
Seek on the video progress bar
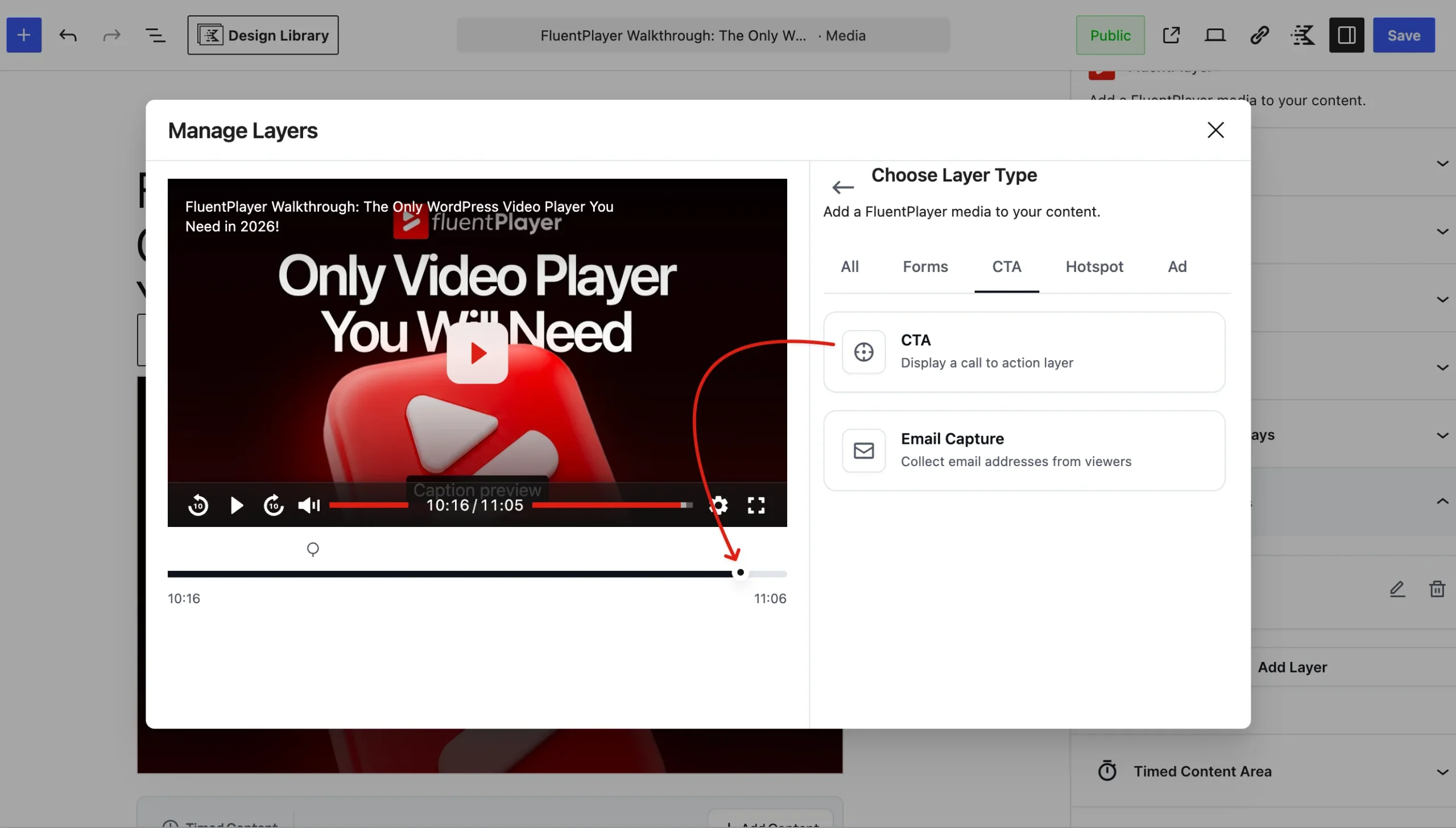click(x=612, y=505)
